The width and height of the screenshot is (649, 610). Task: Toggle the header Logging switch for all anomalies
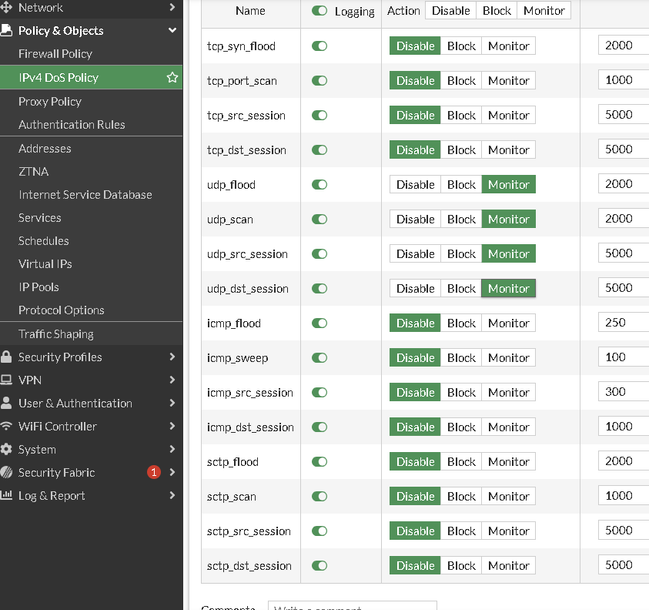(x=319, y=11)
